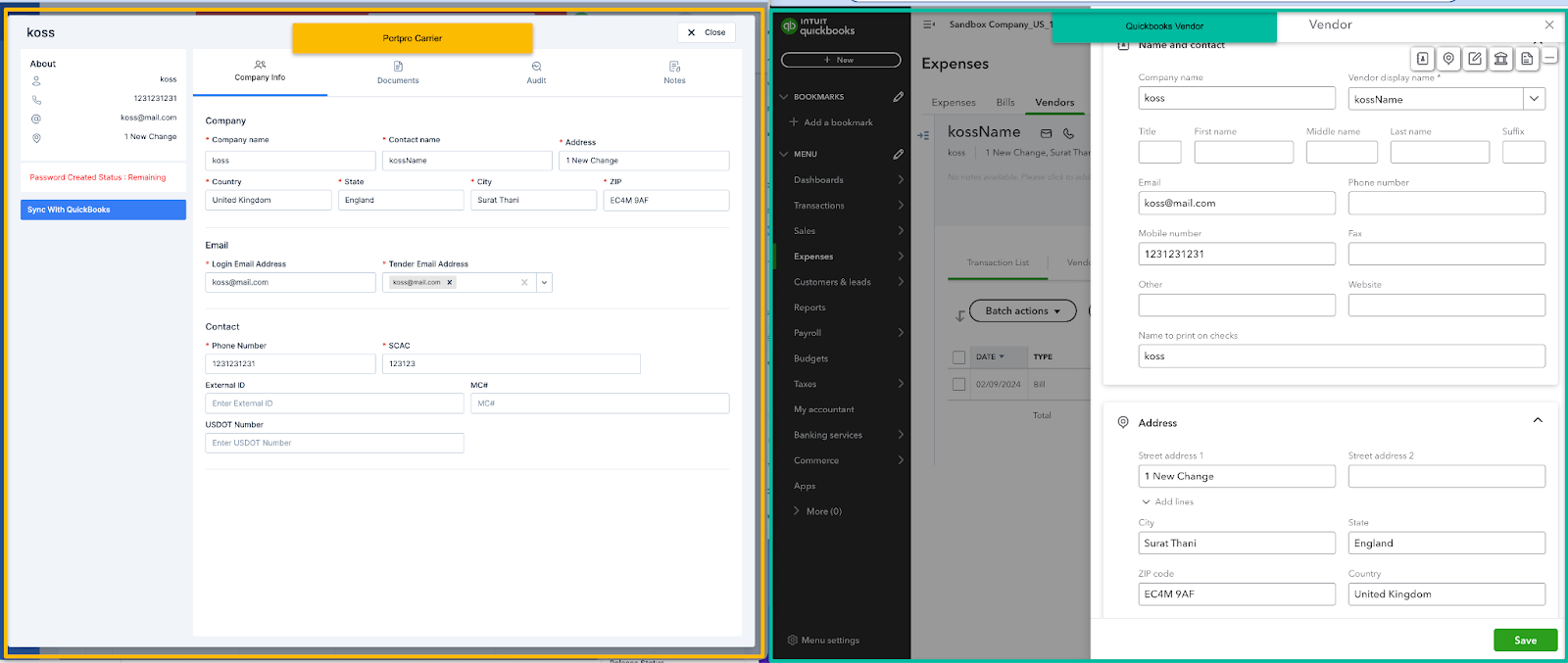The image size is (1568, 663).
Task: Edit bookmarks using the pencil icon
Action: [x=898, y=97]
